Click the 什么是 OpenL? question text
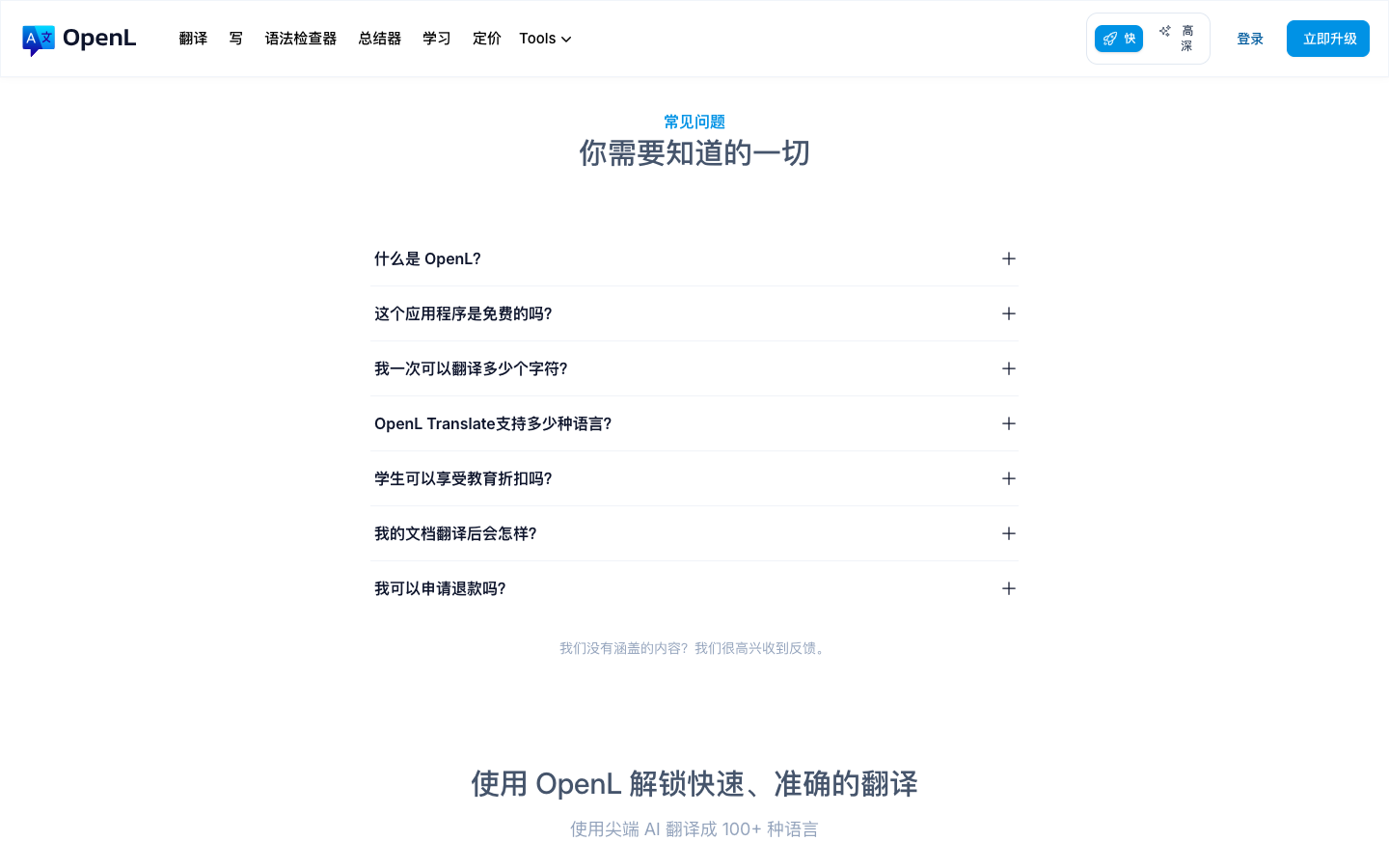1389x868 pixels. 427,258
